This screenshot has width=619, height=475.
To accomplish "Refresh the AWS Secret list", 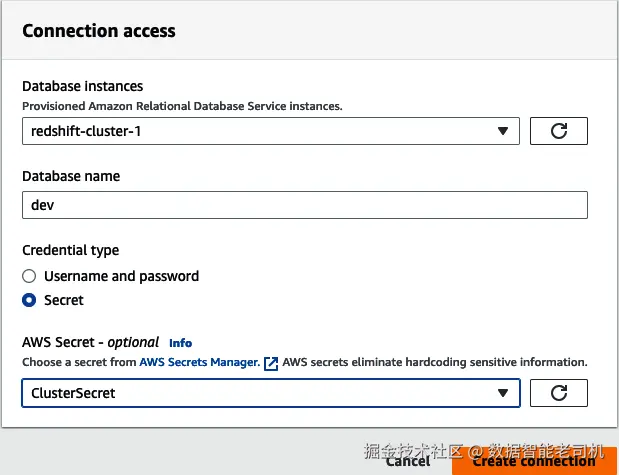I will click(558, 393).
